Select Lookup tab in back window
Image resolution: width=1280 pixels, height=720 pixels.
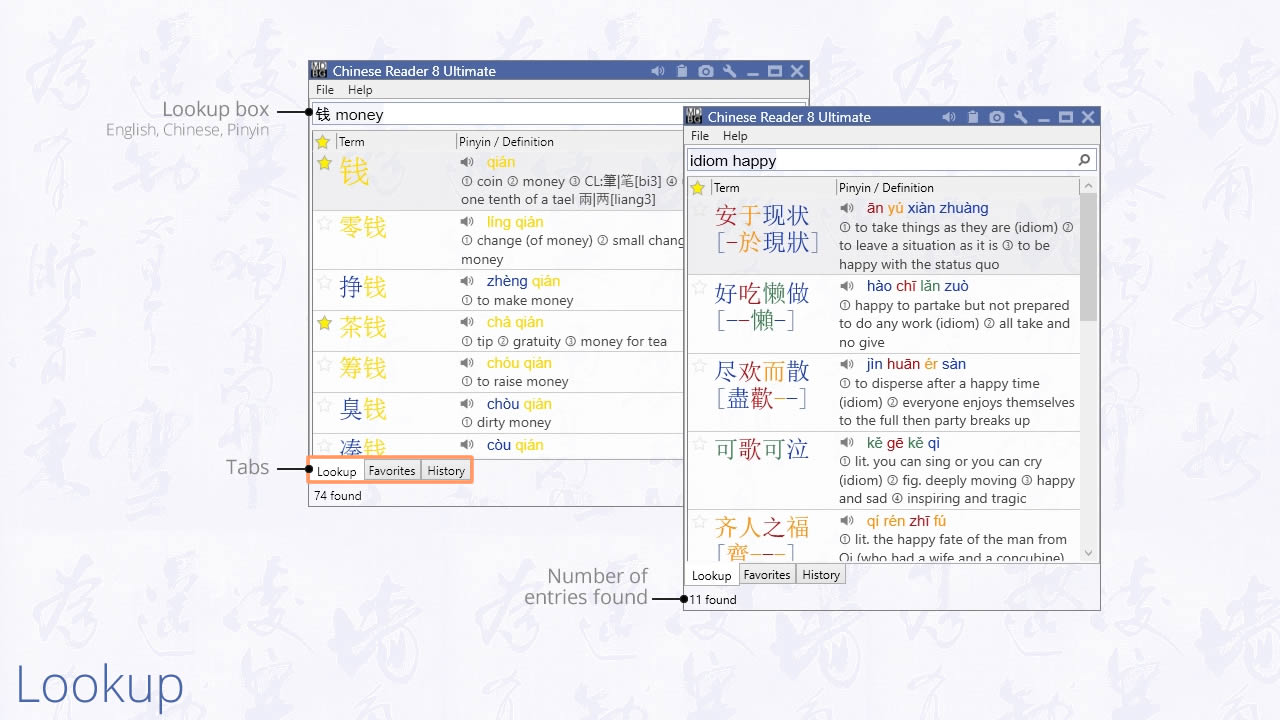point(337,471)
